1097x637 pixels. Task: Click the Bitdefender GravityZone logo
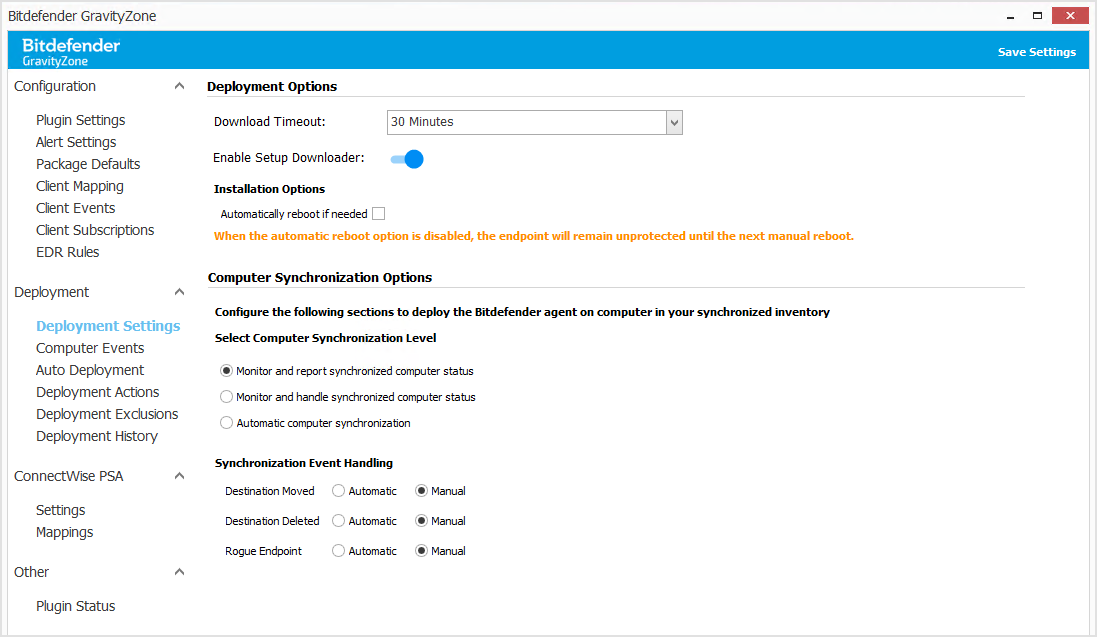point(70,50)
